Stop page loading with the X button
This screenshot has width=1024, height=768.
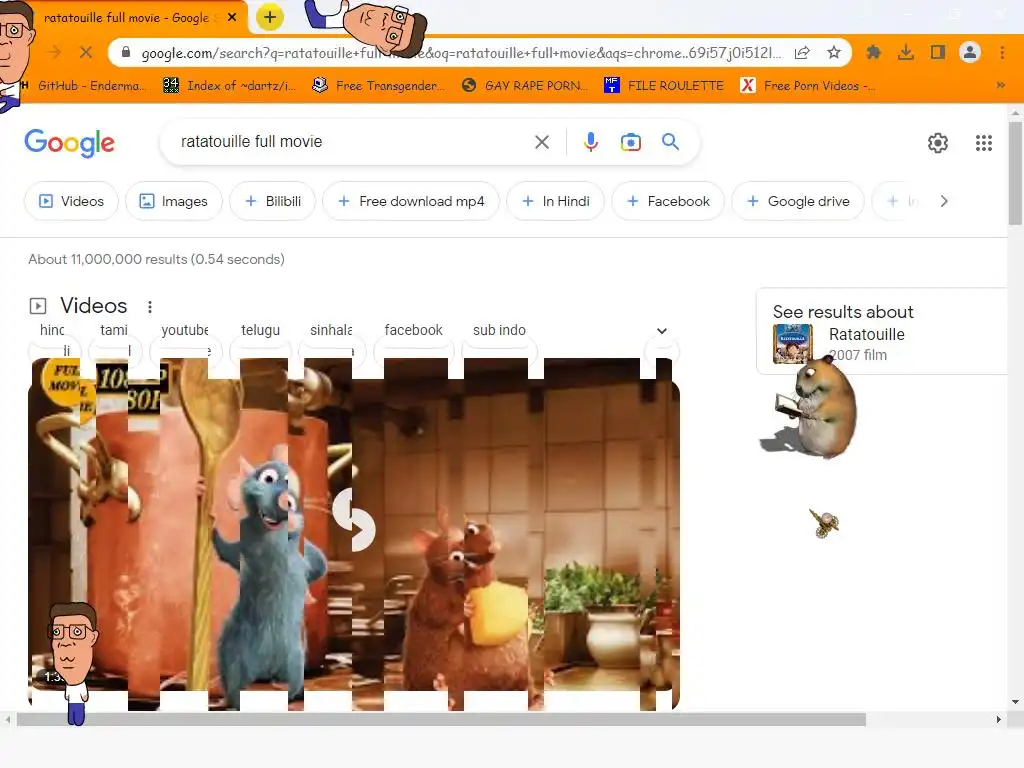[86, 52]
